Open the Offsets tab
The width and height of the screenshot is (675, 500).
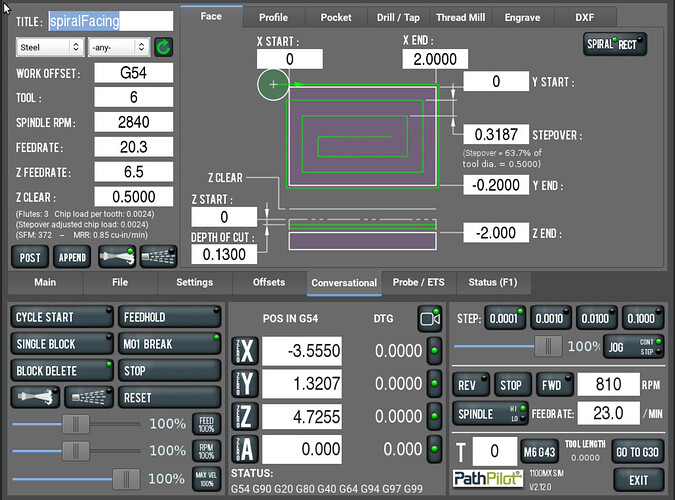(x=269, y=283)
